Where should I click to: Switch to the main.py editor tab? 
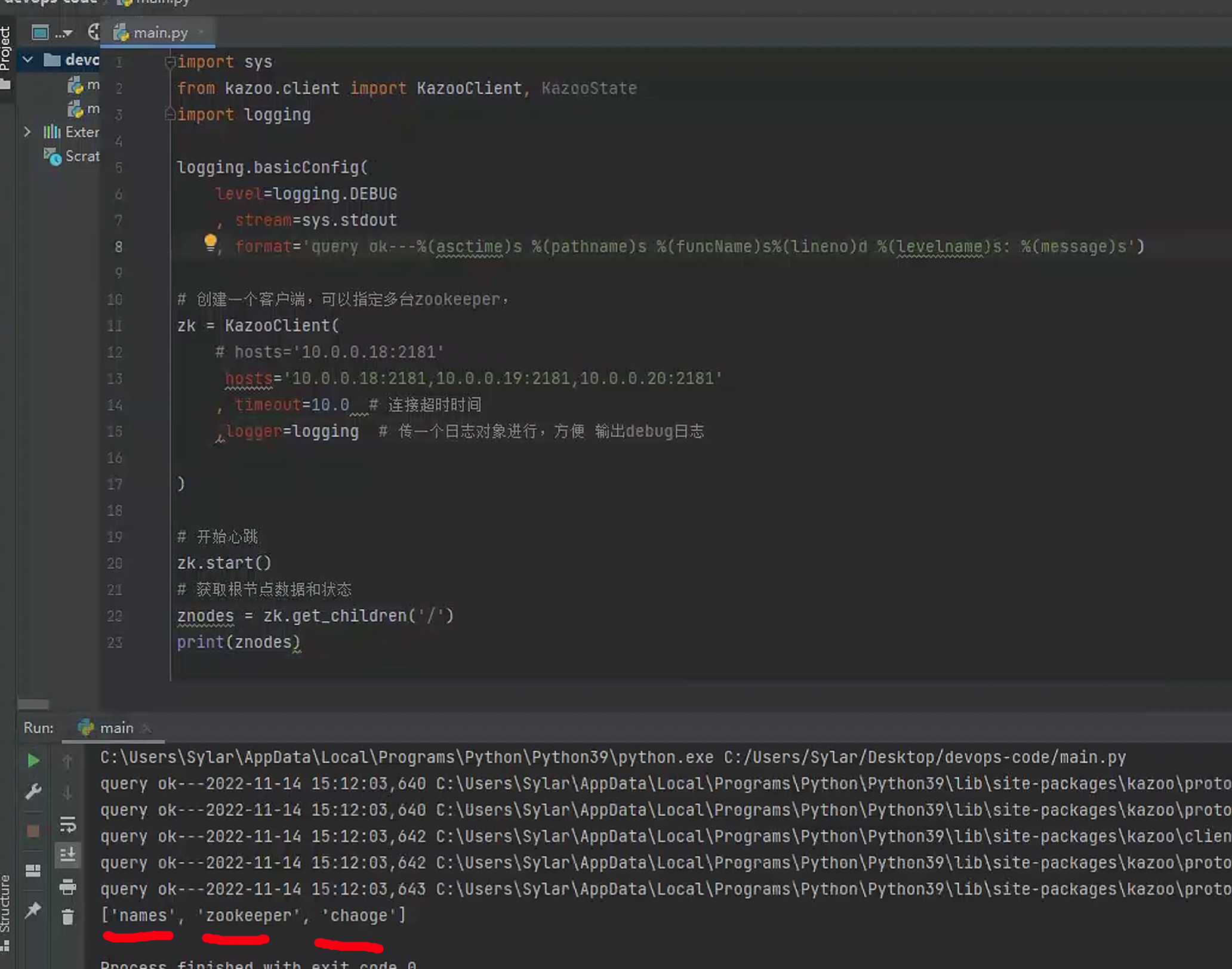159,33
